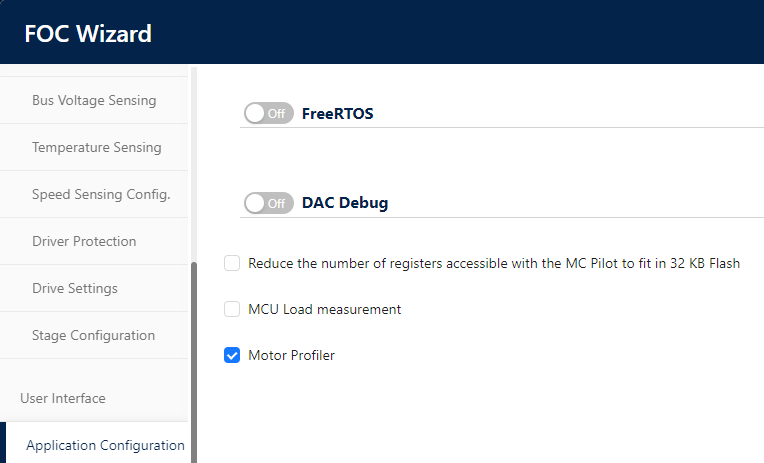
Task: Open Bus Voltage Sensing in the sidebar
Action: point(94,100)
